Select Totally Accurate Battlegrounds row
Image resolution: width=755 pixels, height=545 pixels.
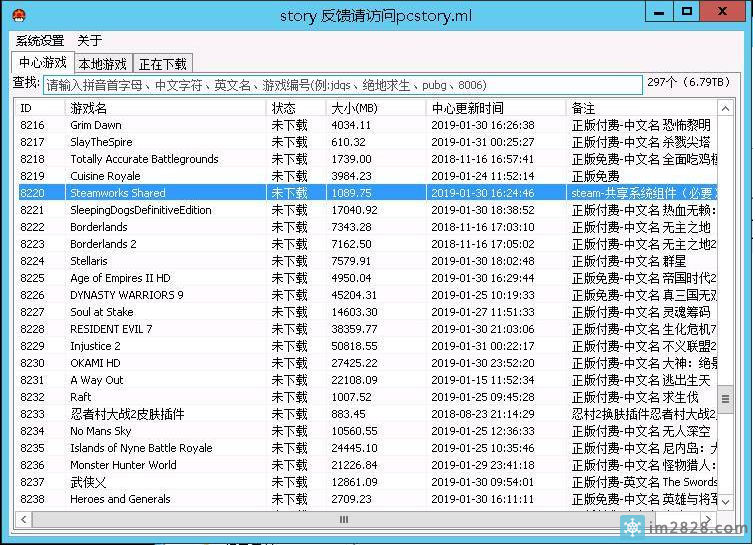[x=367, y=159]
